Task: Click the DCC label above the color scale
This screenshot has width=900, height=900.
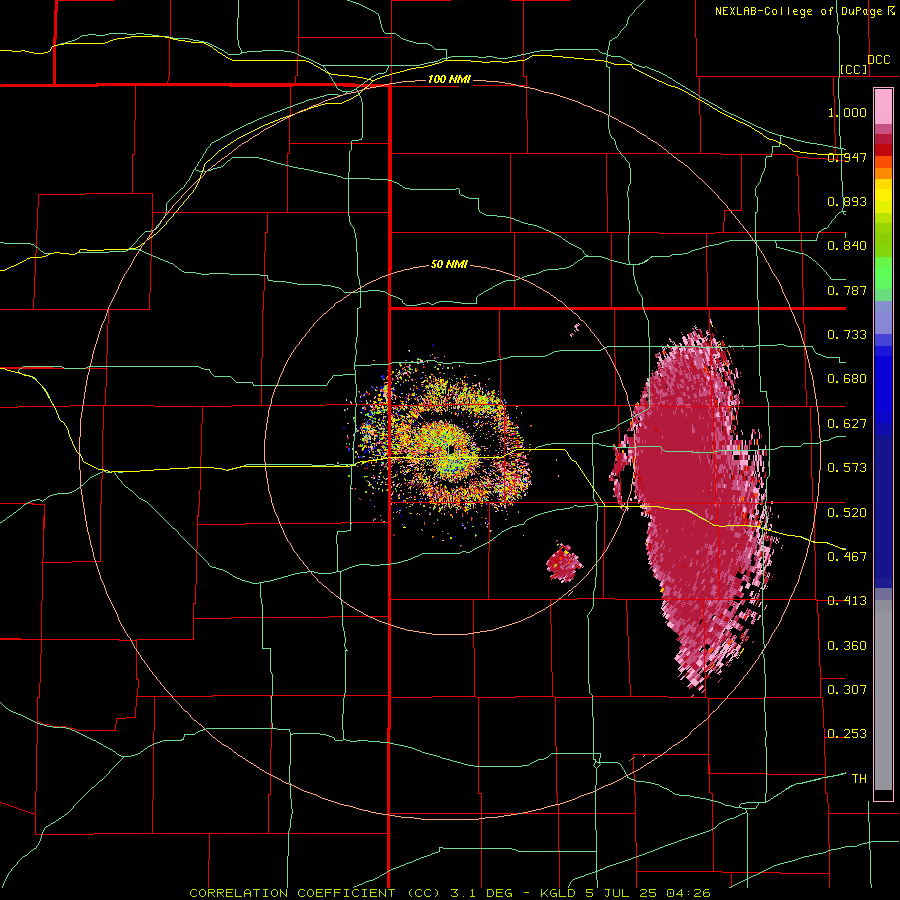Action: [879, 60]
